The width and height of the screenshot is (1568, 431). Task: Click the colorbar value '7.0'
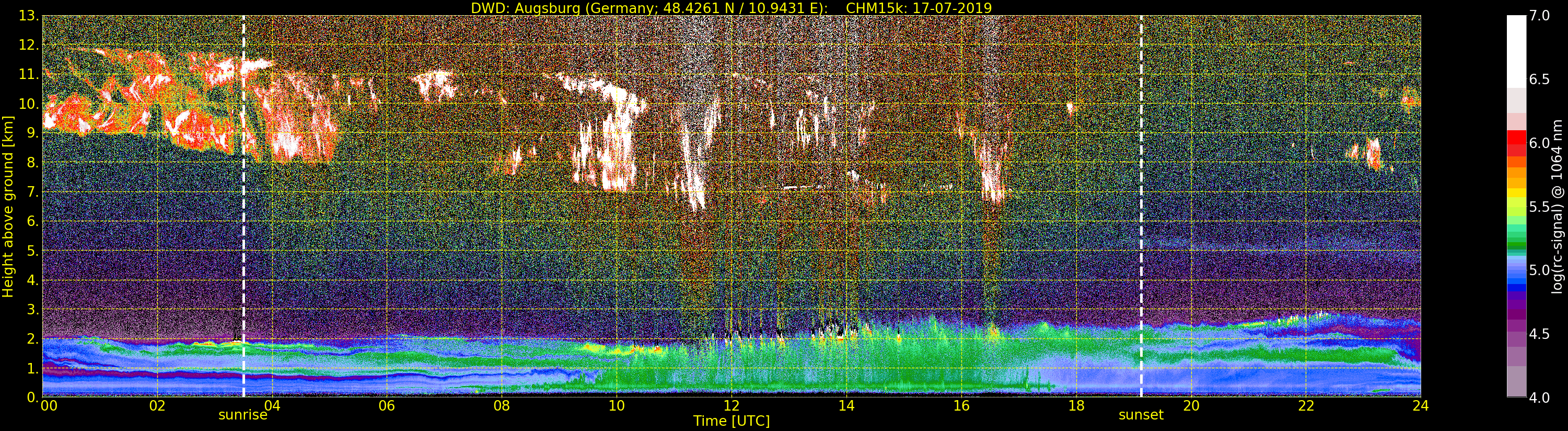click(1540, 16)
